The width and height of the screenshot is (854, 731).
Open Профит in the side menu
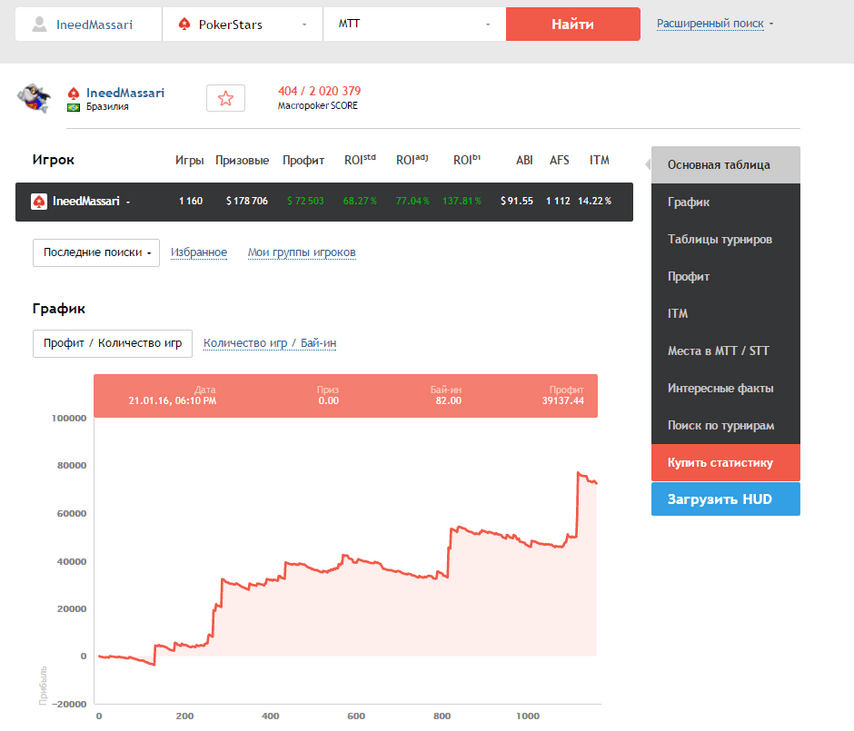click(x=725, y=276)
